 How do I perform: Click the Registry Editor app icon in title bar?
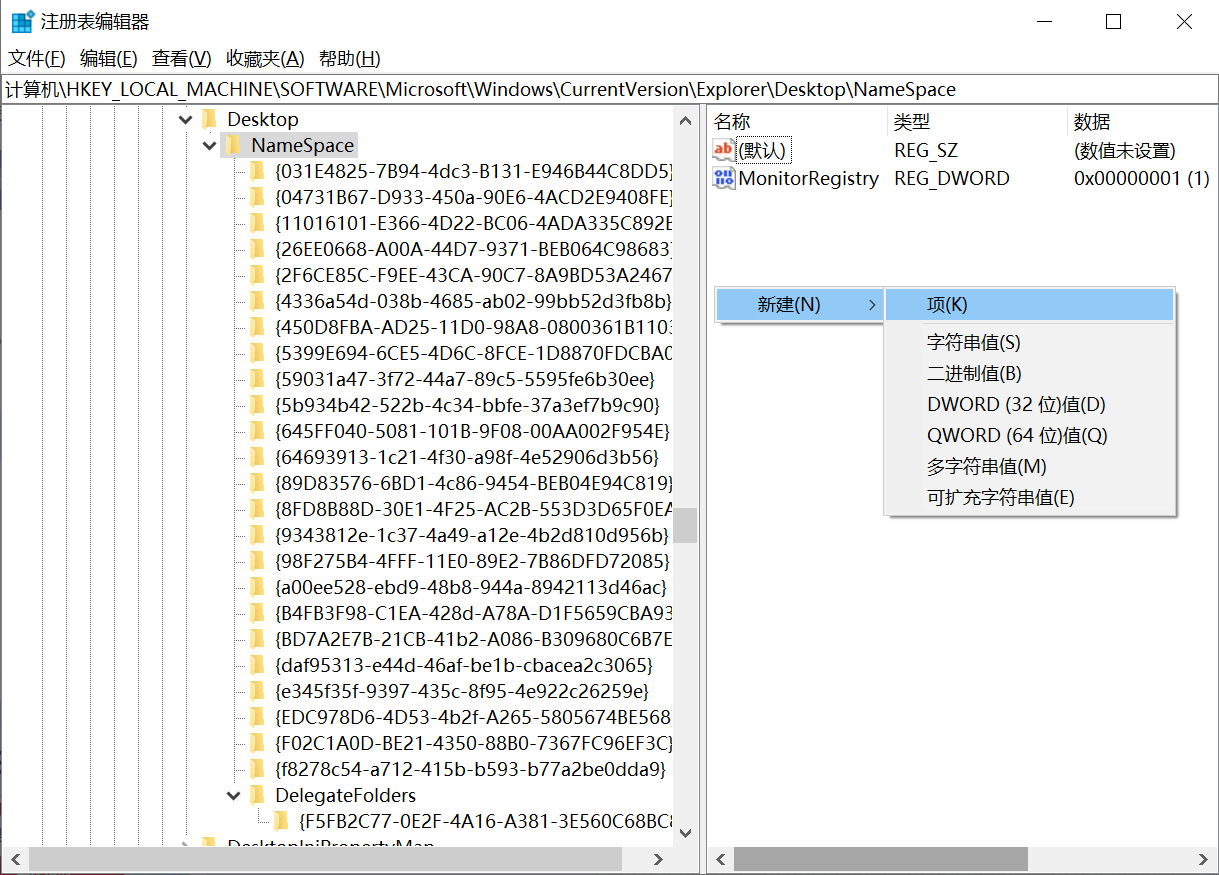coord(22,22)
